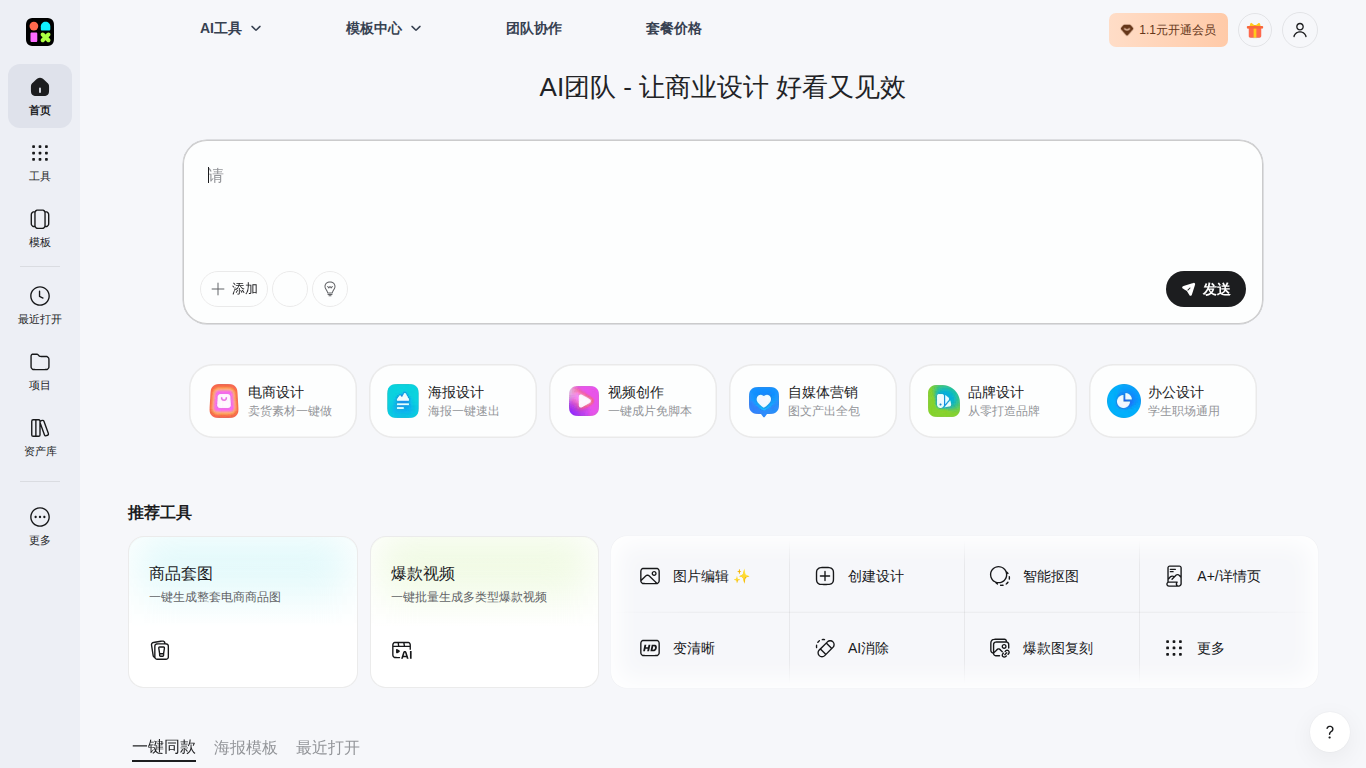This screenshot has width=1366, height=768.
Task: Open 套餐价格 in the top menu
Action: (674, 29)
